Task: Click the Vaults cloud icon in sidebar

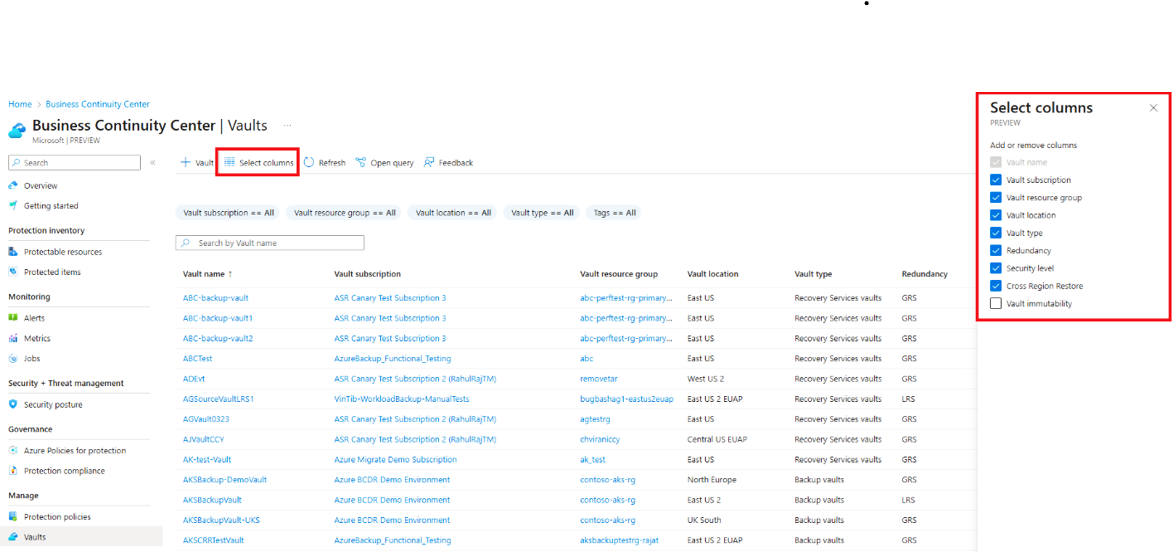Action: (x=13, y=537)
